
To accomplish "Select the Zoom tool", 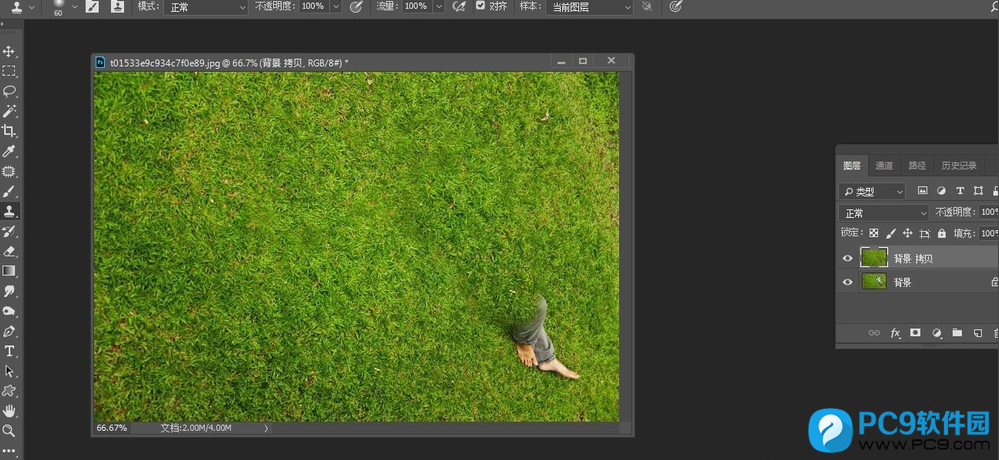I will [9, 431].
